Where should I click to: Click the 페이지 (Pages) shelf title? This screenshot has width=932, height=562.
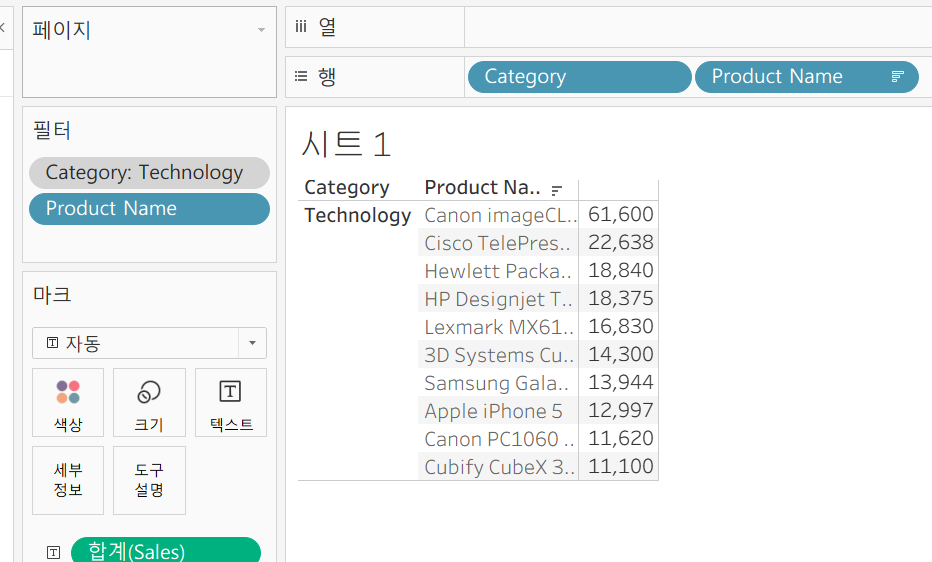(x=61, y=30)
